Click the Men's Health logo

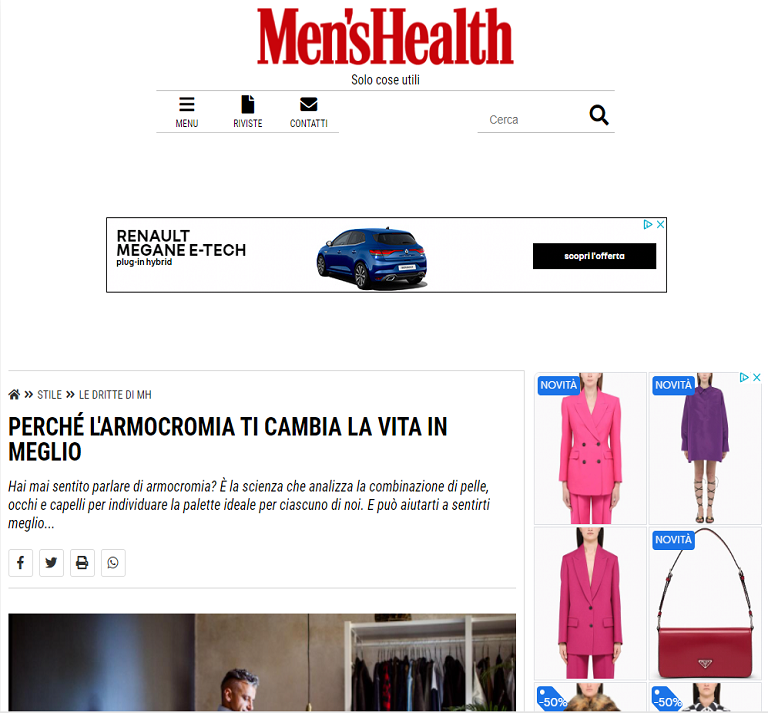(x=385, y=37)
